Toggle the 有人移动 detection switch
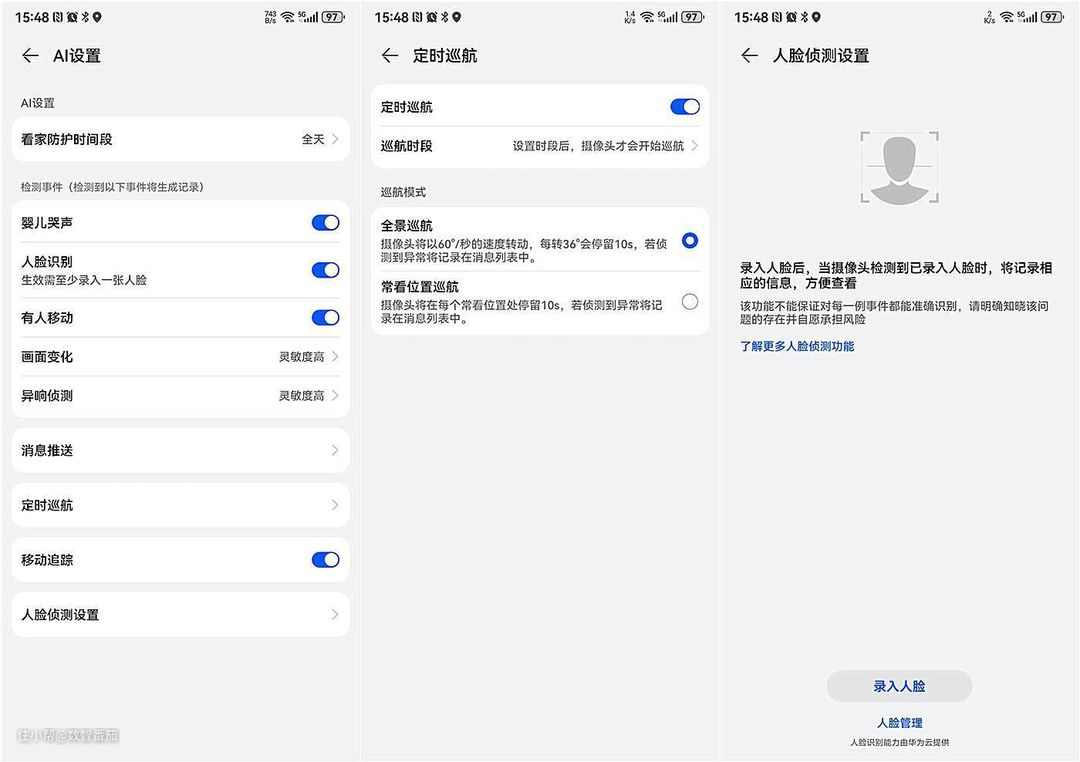The image size is (1080, 762). tap(325, 318)
